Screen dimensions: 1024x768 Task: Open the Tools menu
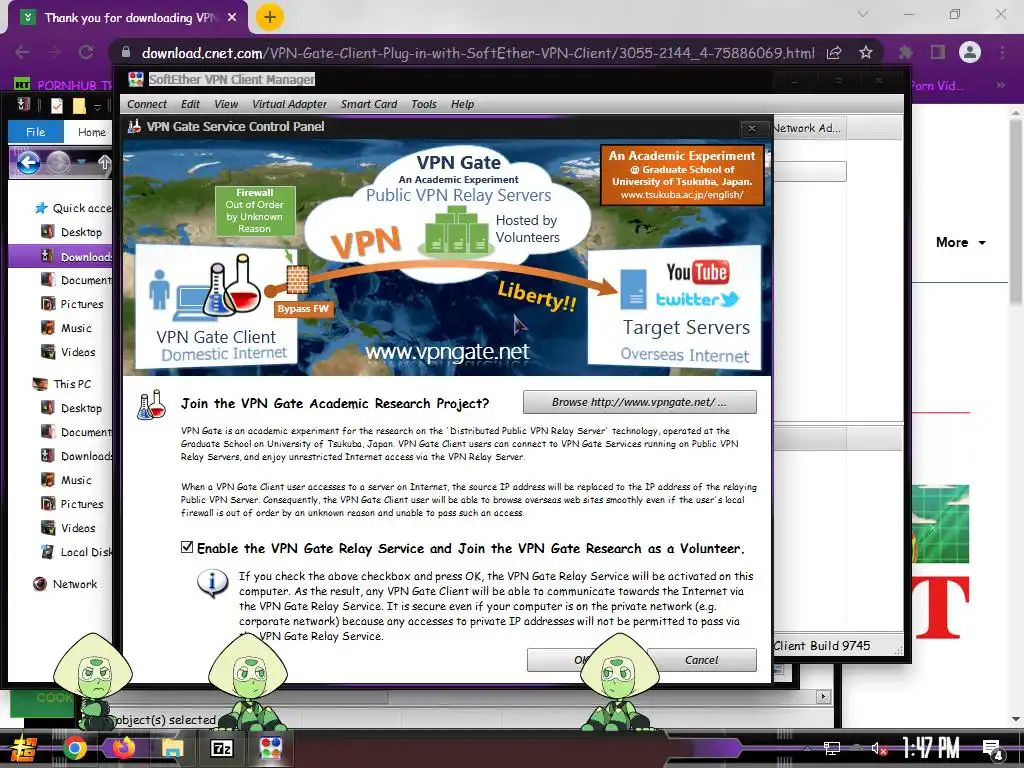[x=424, y=104]
